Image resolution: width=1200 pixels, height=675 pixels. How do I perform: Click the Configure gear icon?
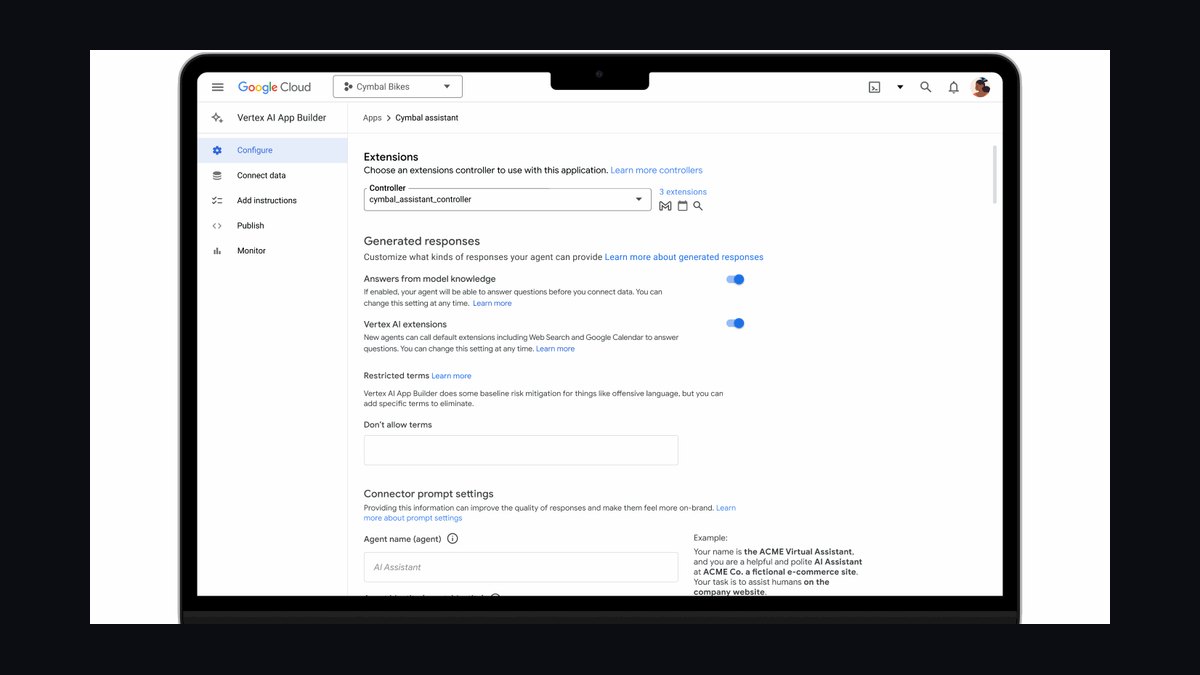pyautogui.click(x=217, y=150)
